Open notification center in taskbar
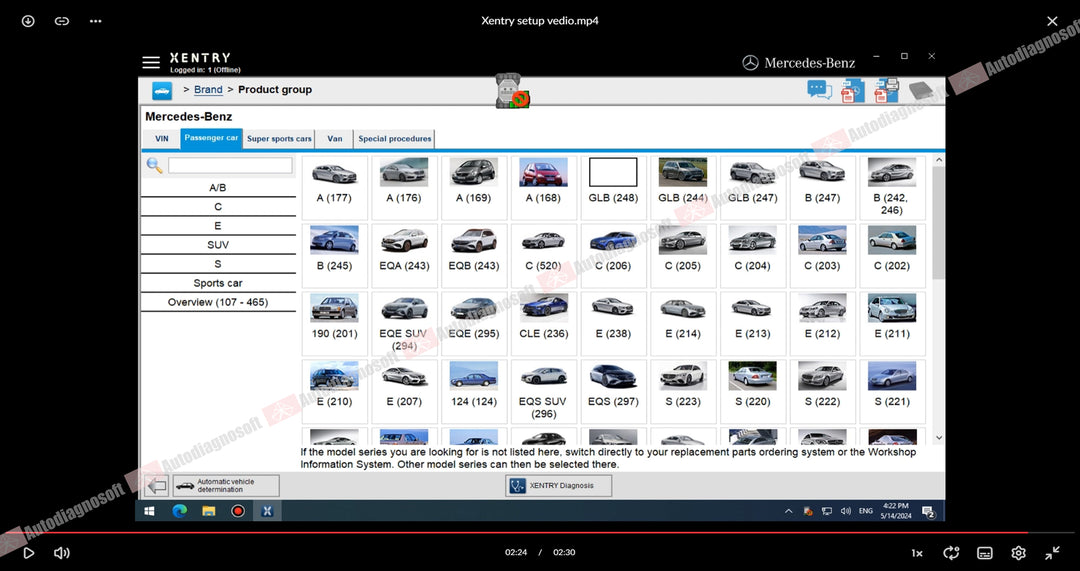This screenshot has height=571, width=1080. 928,511
